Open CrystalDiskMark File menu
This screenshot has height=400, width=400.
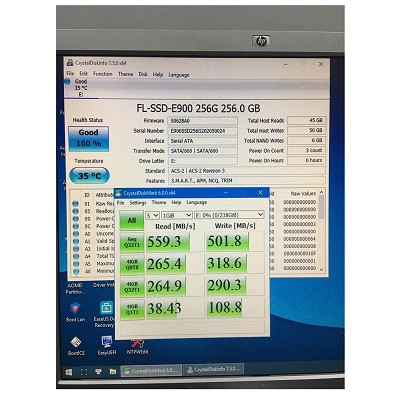coord(121,203)
